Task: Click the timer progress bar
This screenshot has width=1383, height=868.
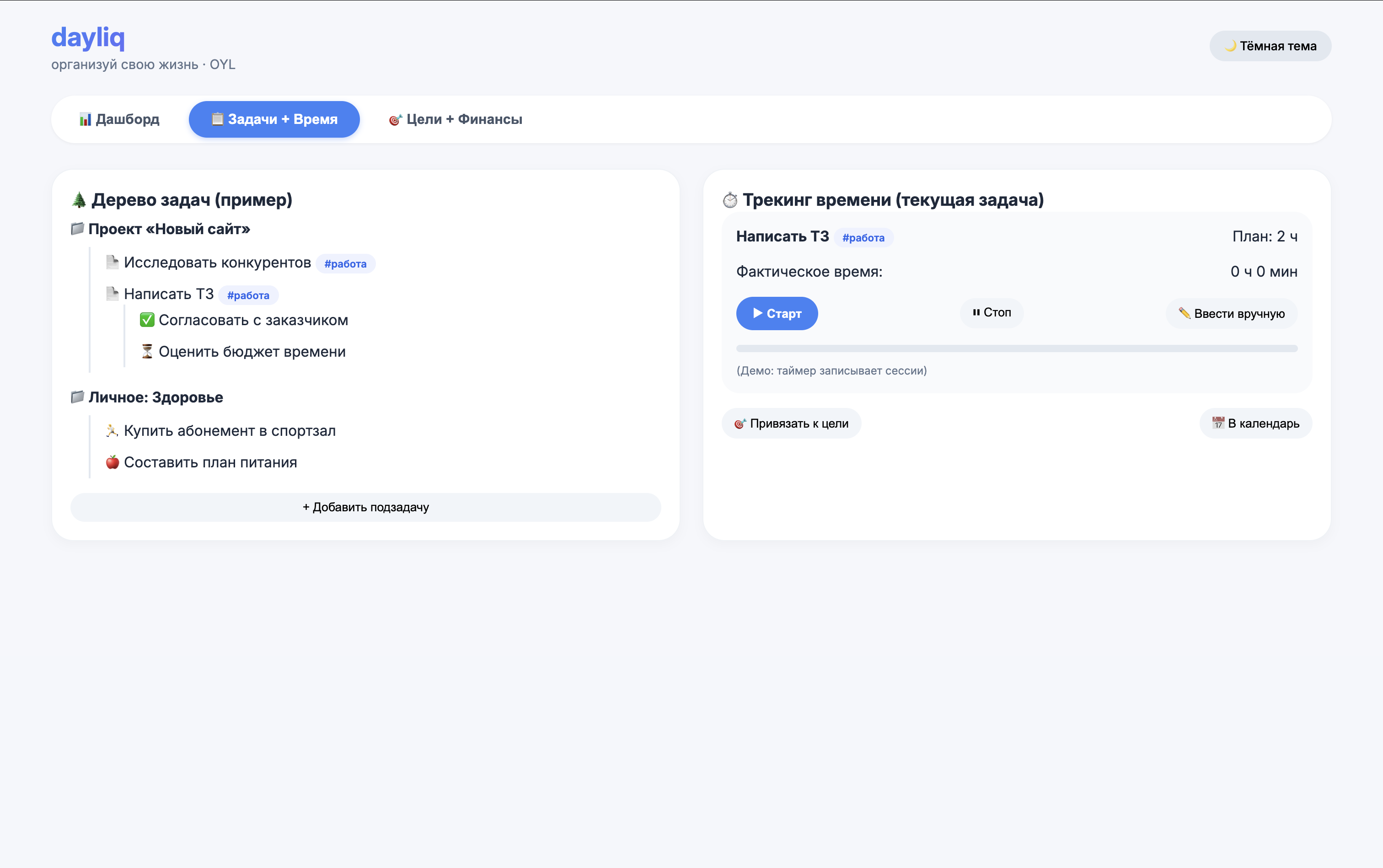Action: [x=1016, y=348]
